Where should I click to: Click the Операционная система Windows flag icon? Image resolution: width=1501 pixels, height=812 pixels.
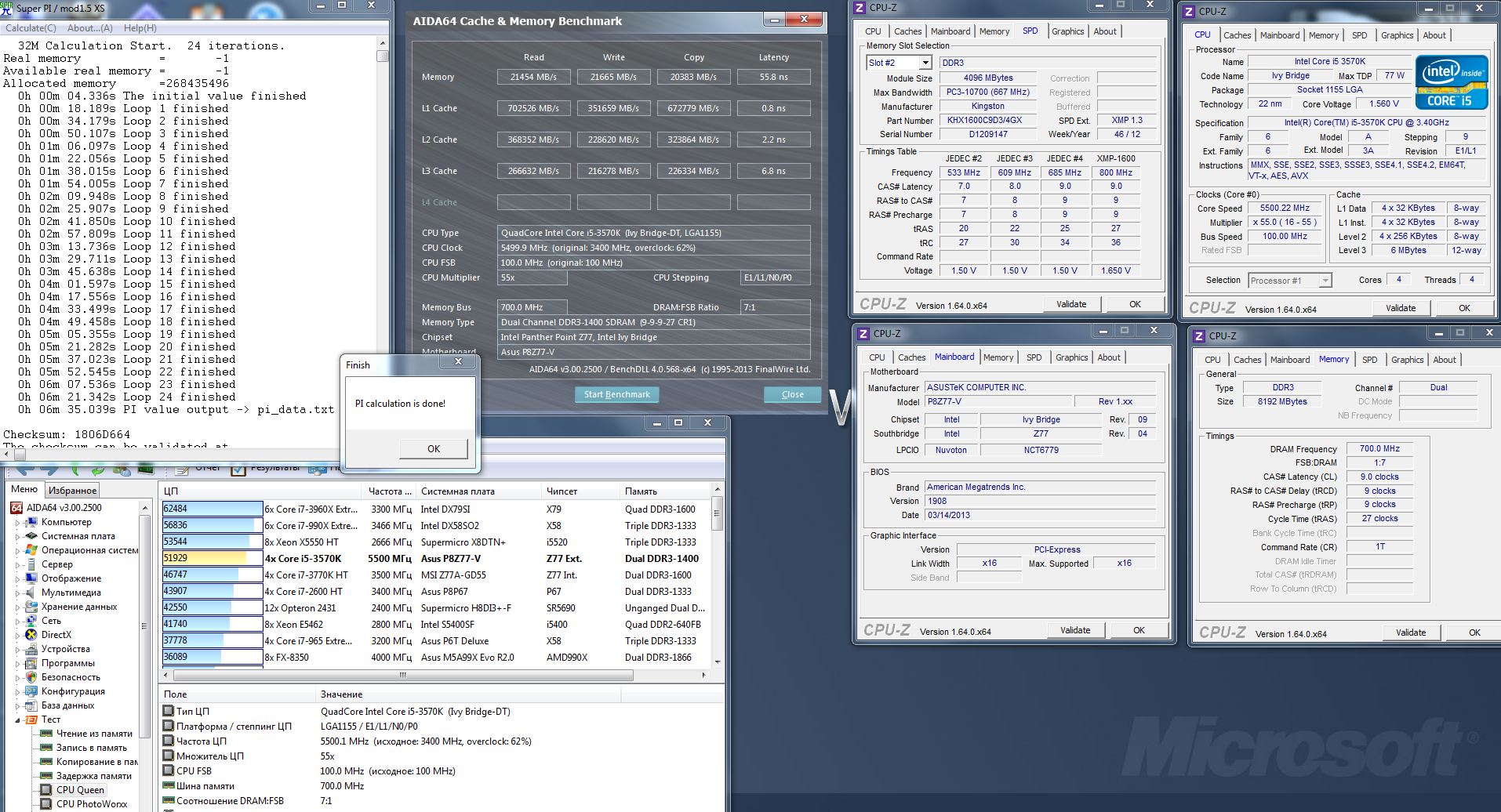pyautogui.click(x=31, y=550)
